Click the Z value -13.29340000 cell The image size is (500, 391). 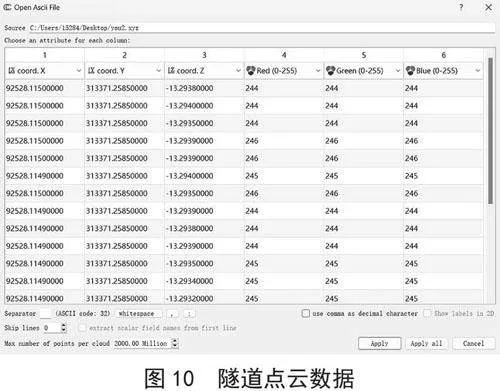coord(204,281)
